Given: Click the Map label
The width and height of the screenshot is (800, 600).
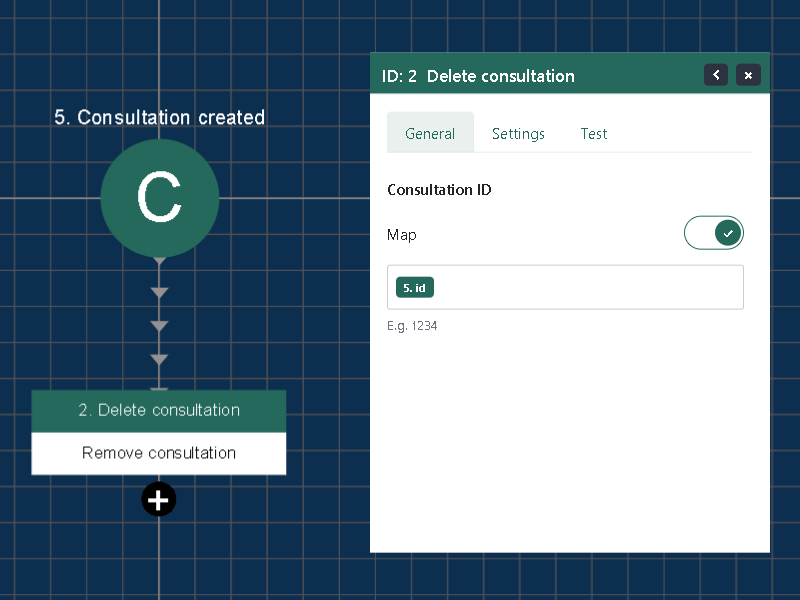Looking at the screenshot, I should [402, 235].
